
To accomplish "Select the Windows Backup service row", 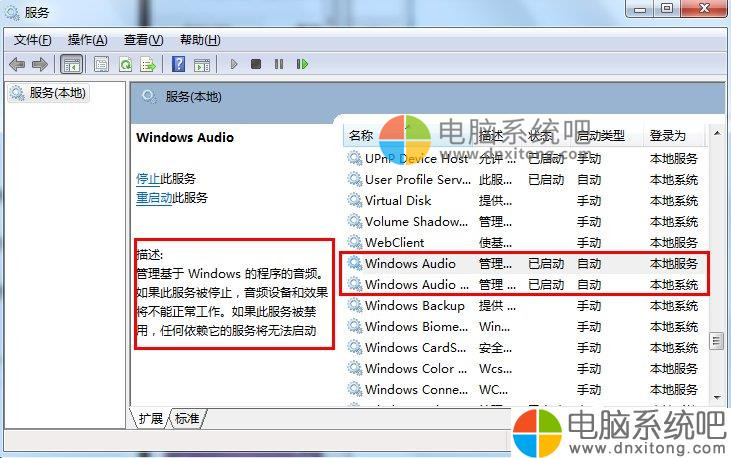I will click(526, 305).
